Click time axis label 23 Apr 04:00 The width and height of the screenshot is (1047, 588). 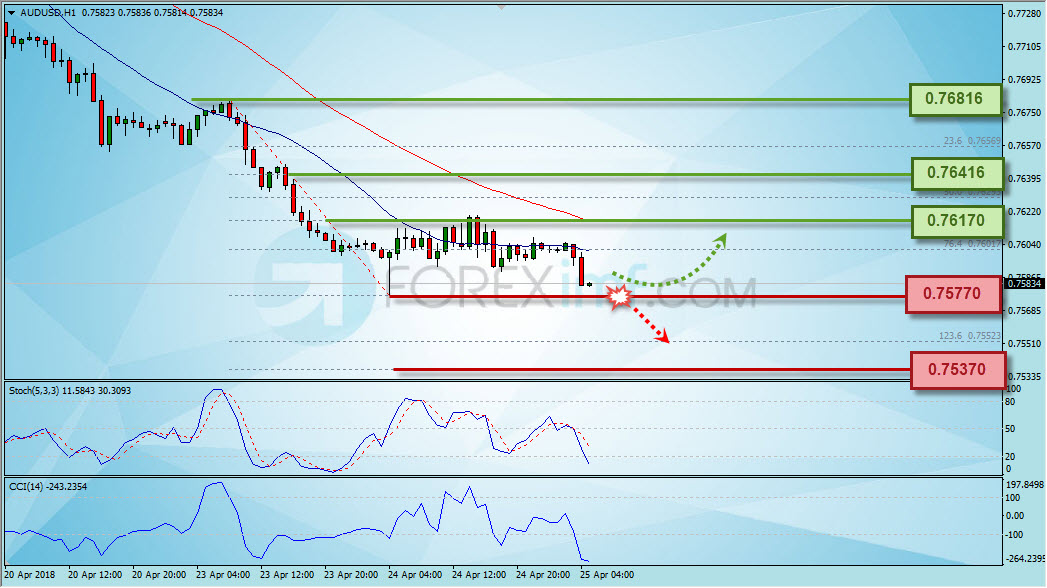coord(223,575)
